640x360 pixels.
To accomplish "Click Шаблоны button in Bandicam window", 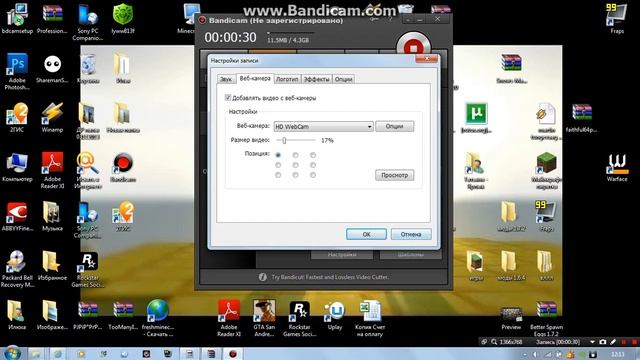I will point(411,255).
